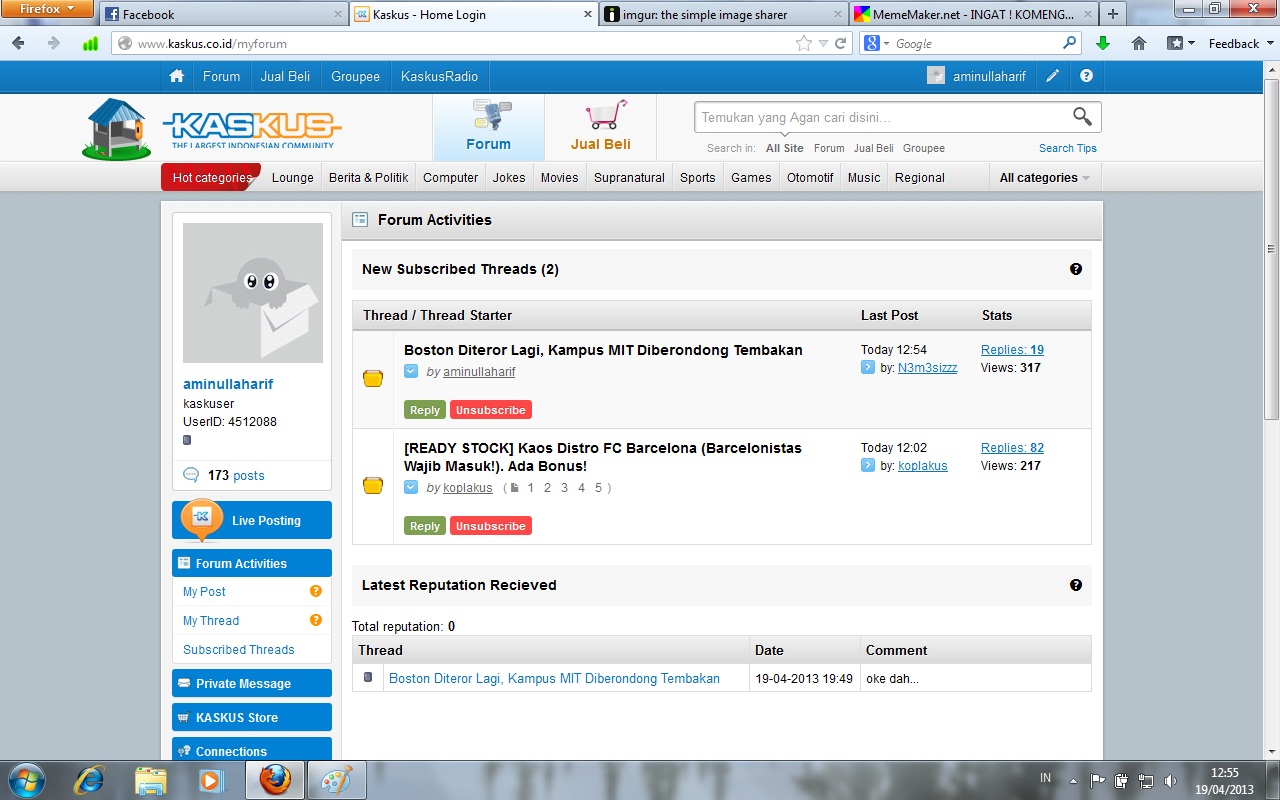Open help icon for Latest Reputation Recieved
The image size is (1280, 800).
[x=1076, y=585]
